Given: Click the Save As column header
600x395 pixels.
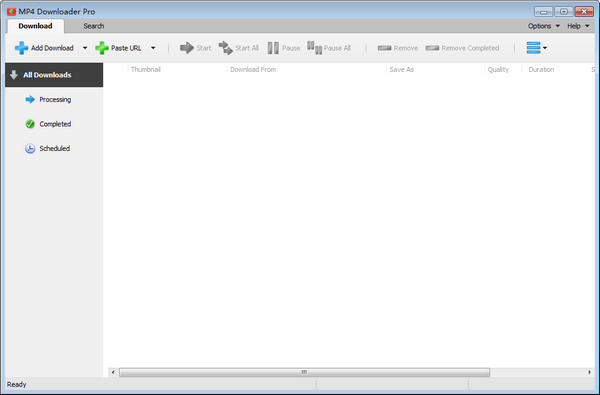Looking at the screenshot, I should 401,69.
